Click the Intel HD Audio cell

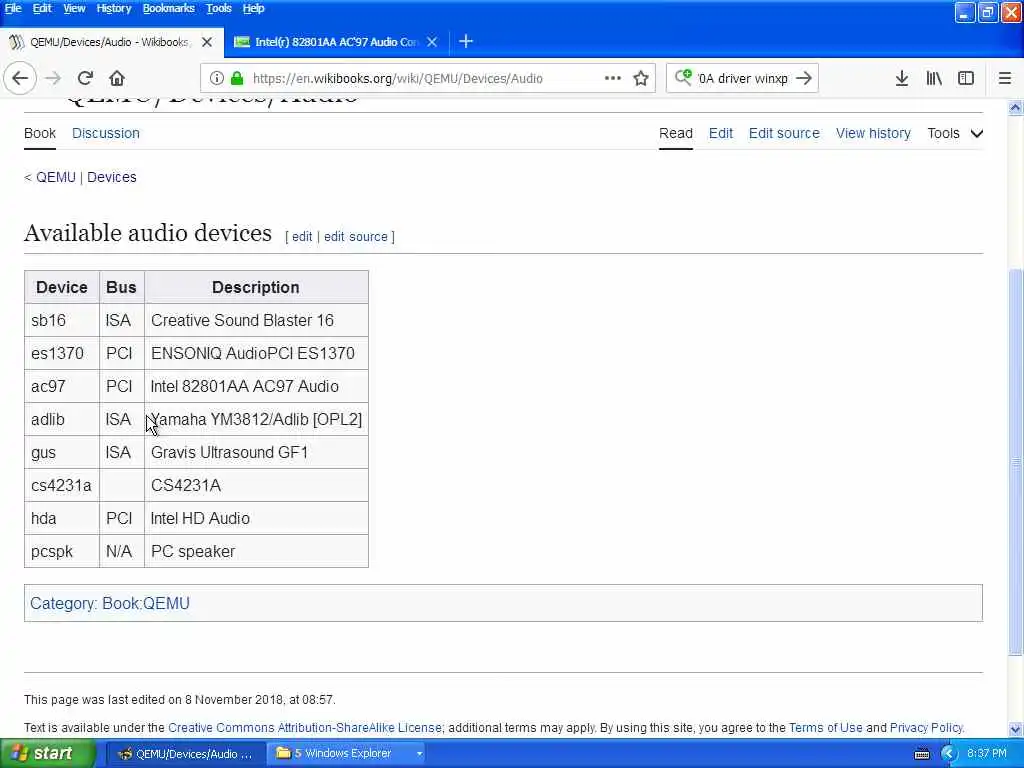click(x=256, y=519)
